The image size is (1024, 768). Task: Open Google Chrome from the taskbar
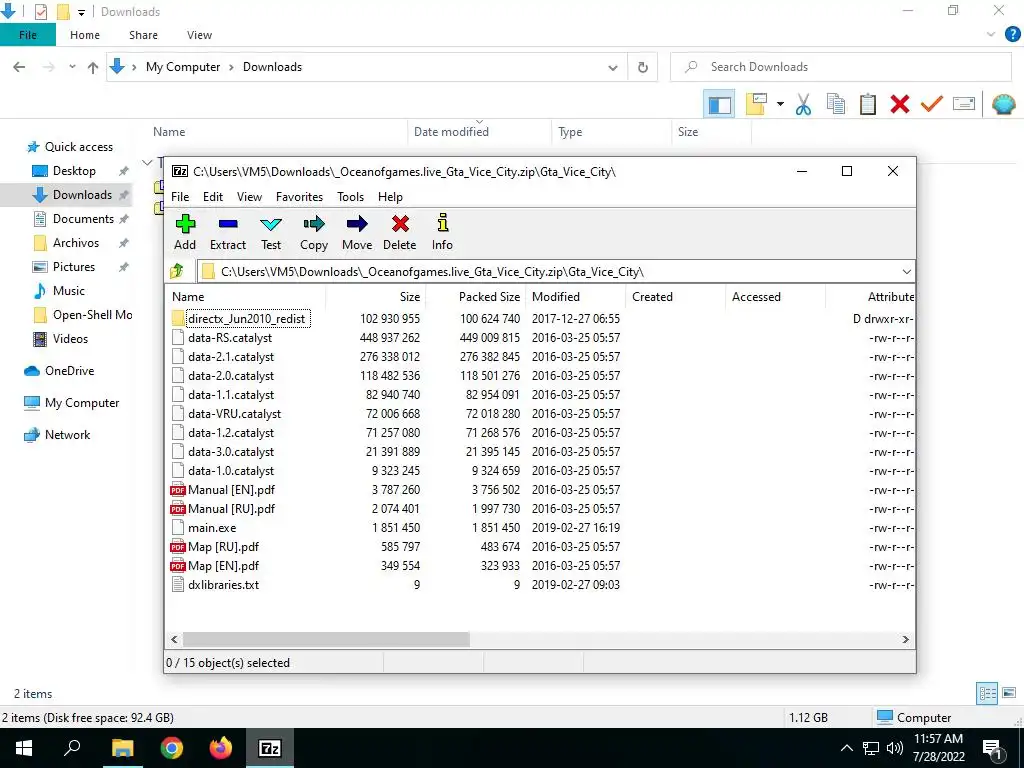point(172,748)
